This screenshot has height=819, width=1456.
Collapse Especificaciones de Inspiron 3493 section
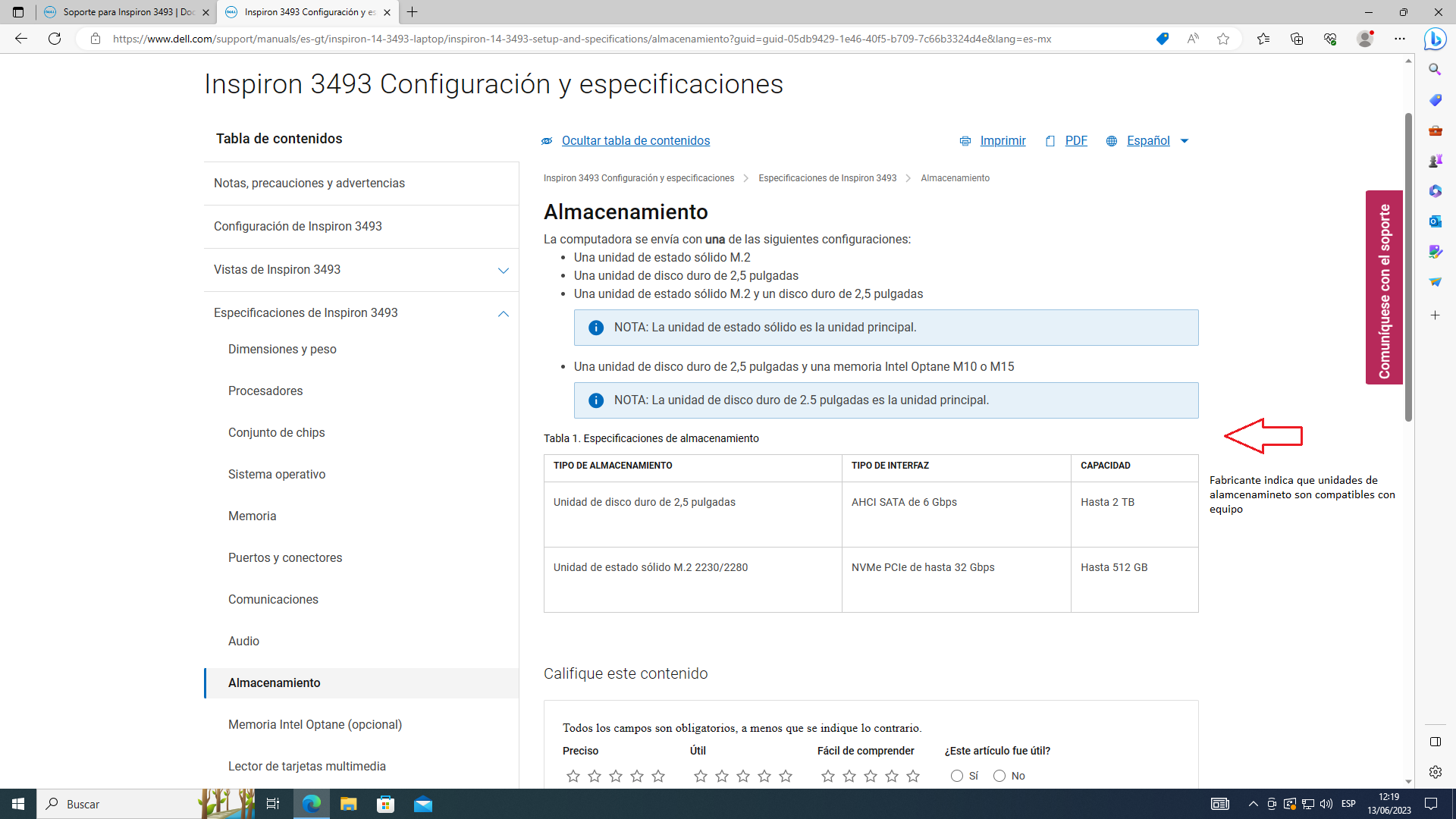pyautogui.click(x=503, y=314)
